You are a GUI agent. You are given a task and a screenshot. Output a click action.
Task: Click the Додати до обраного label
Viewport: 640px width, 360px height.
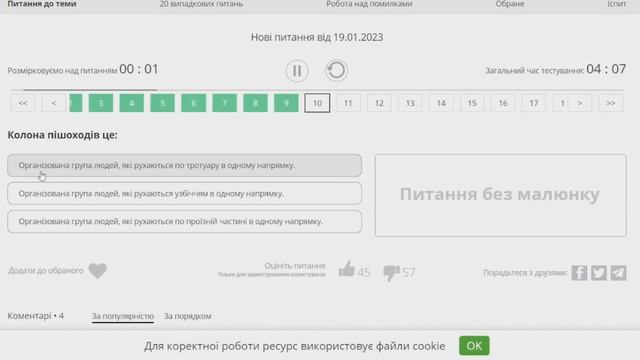click(x=46, y=271)
